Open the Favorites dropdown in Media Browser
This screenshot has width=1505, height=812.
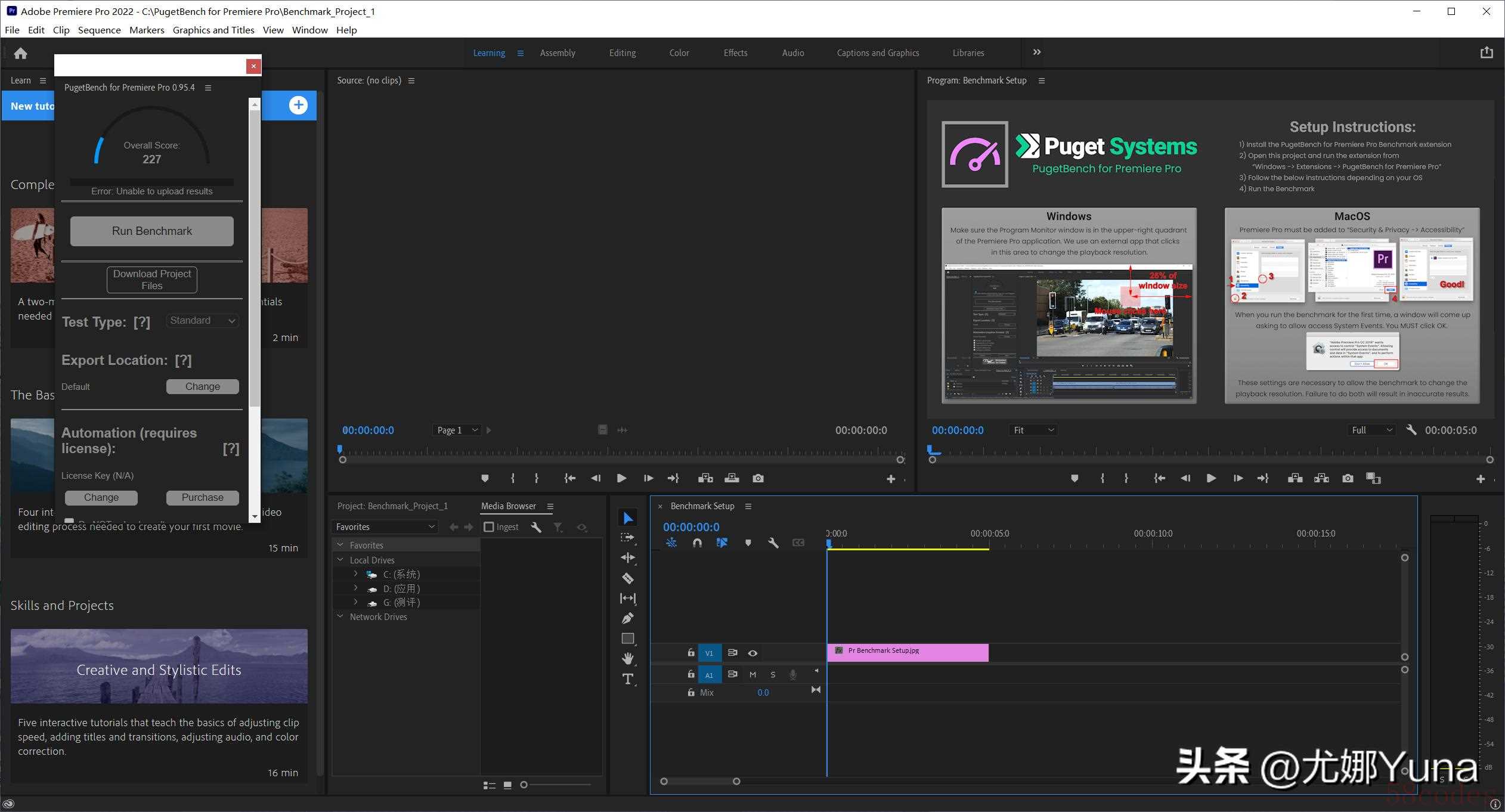tap(385, 527)
